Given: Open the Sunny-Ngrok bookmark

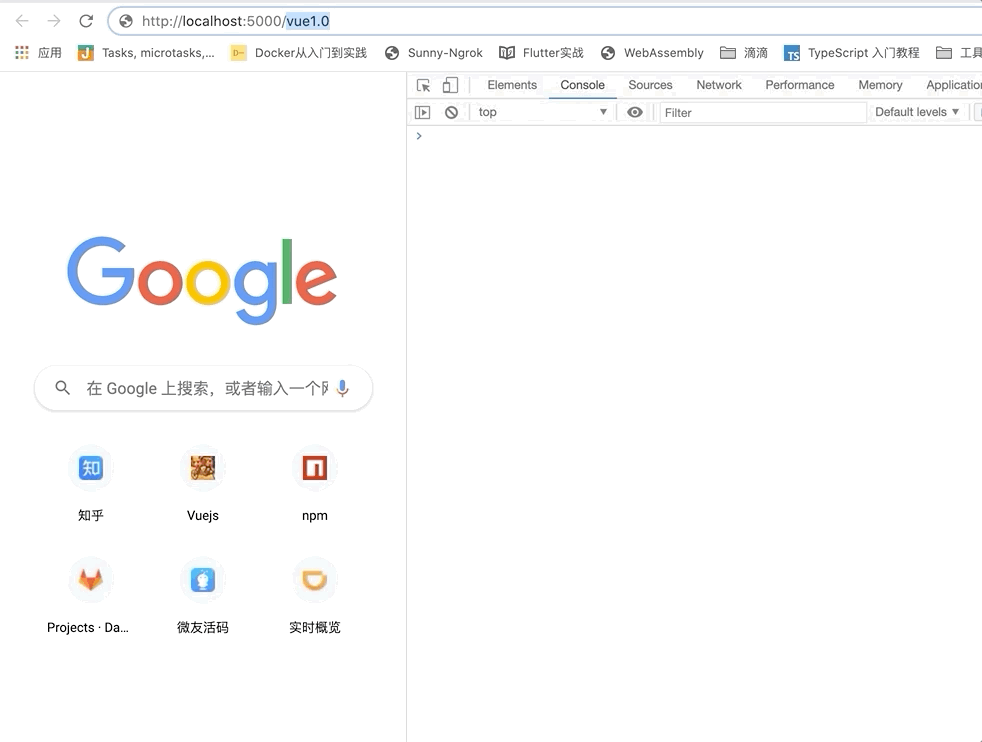Looking at the screenshot, I should click(433, 53).
